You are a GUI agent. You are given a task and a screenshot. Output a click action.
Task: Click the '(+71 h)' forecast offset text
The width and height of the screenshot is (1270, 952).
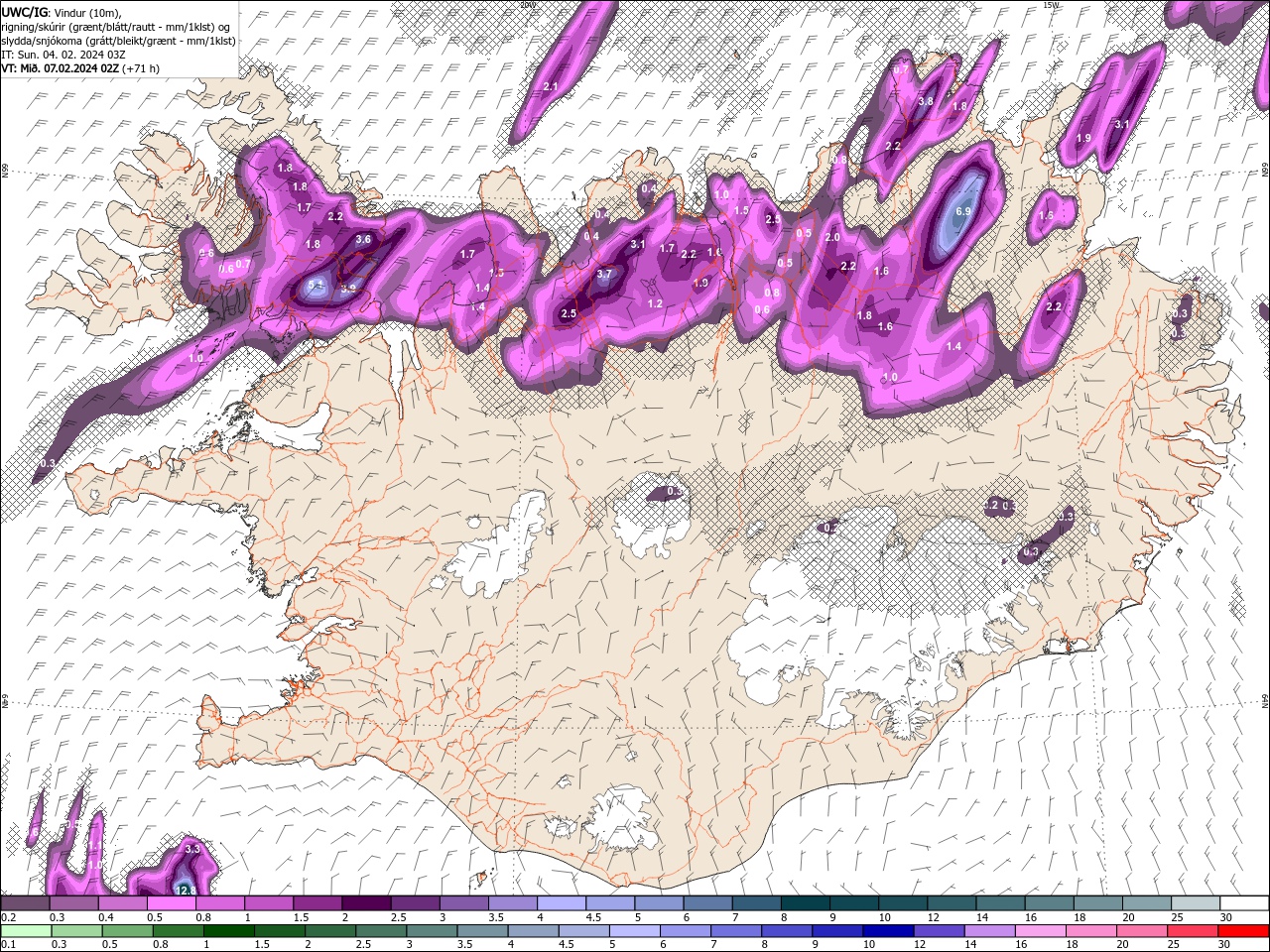point(141,68)
